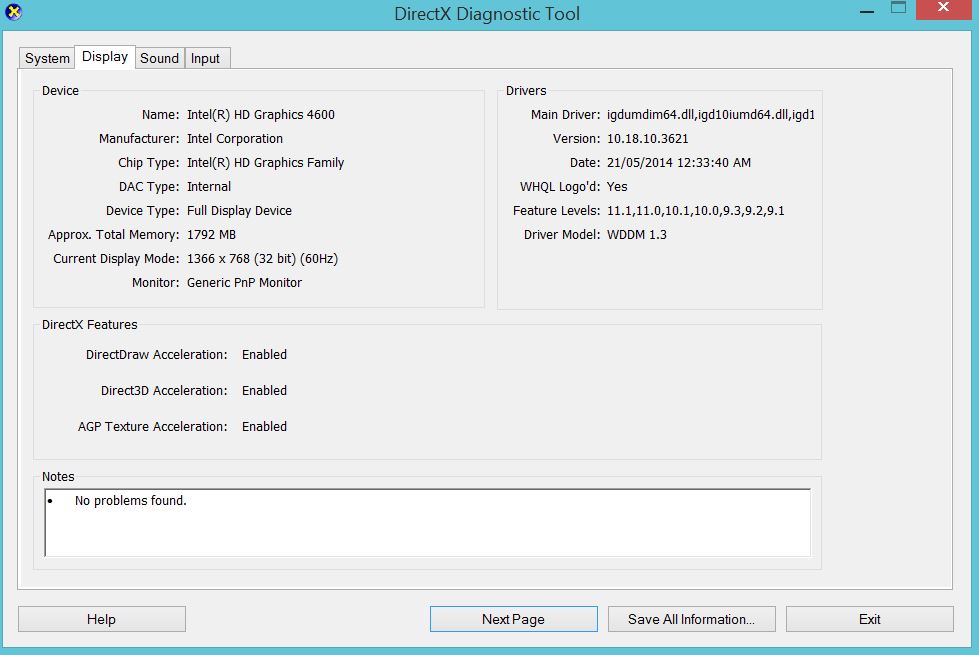979x655 pixels.
Task: Click device name 'Intel(R) HD Graphics 4600'
Action: point(261,115)
